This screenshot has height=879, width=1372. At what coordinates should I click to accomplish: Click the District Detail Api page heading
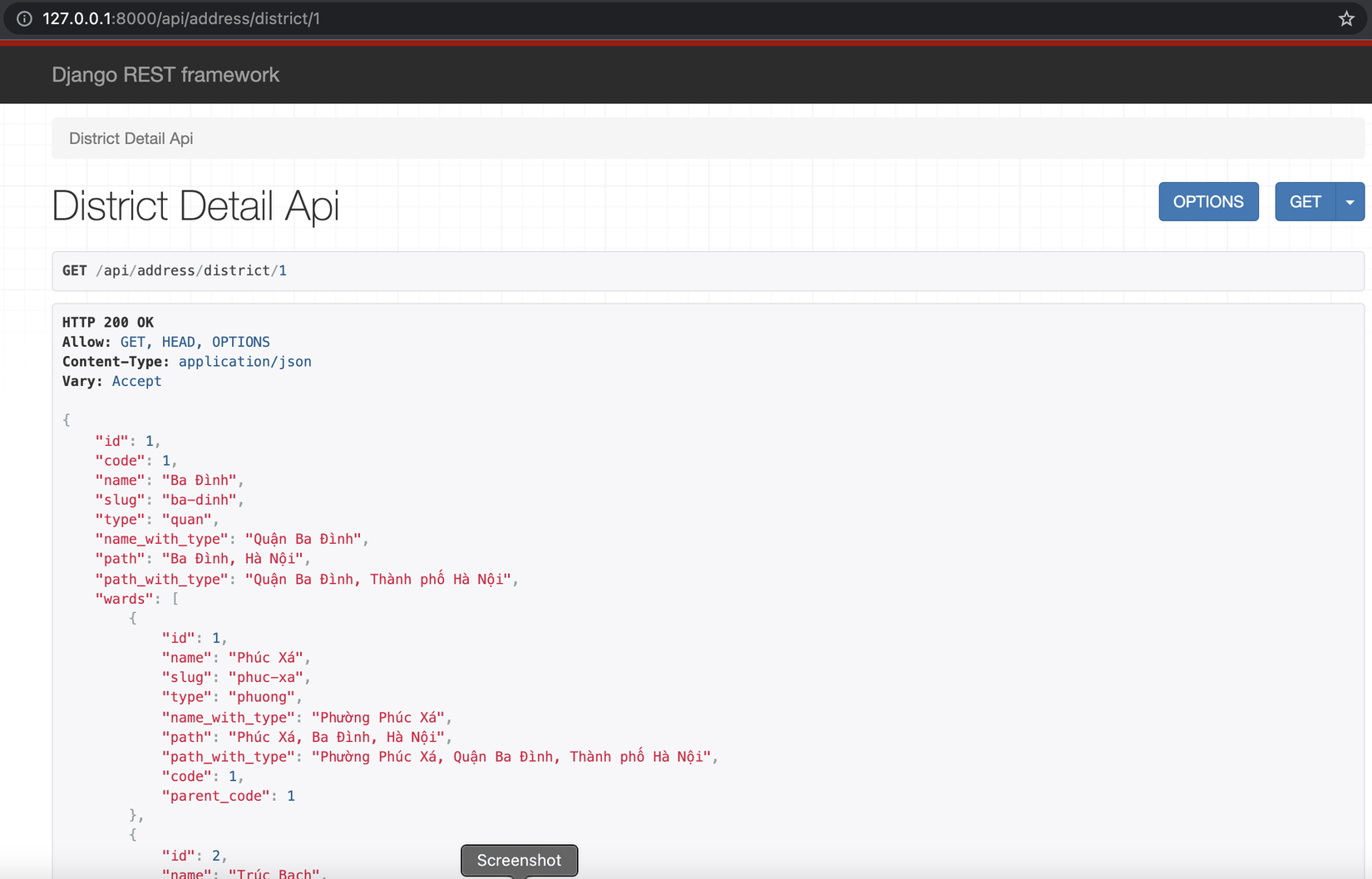[195, 205]
